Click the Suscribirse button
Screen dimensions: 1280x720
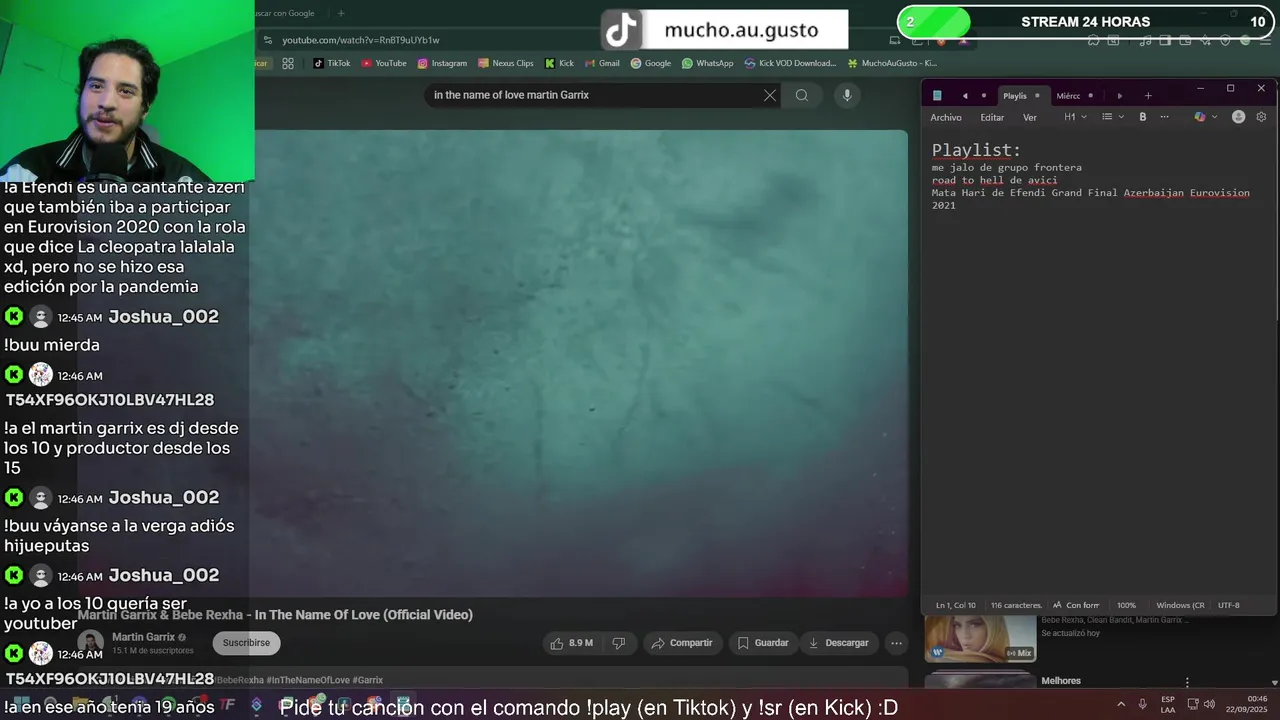point(246,643)
